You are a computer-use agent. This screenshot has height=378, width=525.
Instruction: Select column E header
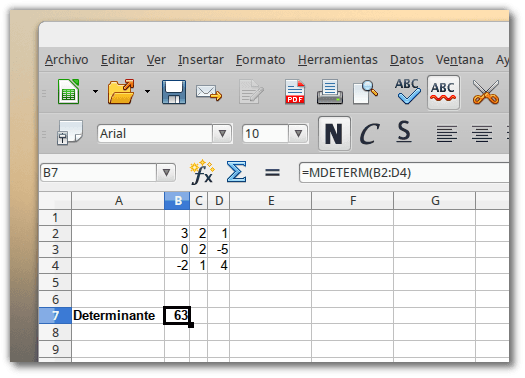tap(271, 201)
